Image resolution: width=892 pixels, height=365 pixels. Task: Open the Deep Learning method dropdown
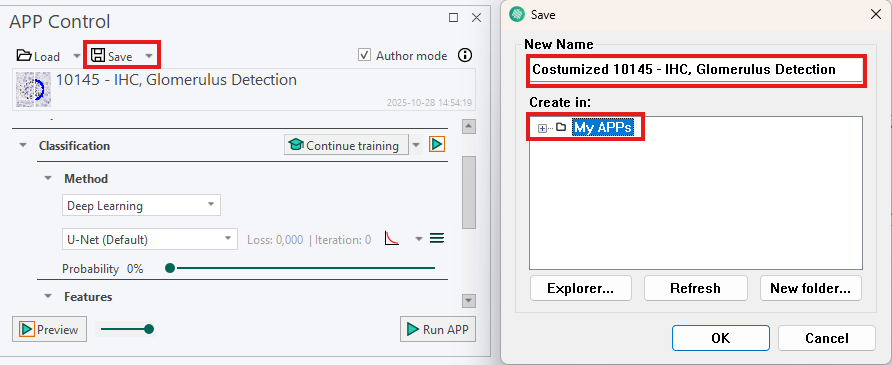tap(141, 205)
